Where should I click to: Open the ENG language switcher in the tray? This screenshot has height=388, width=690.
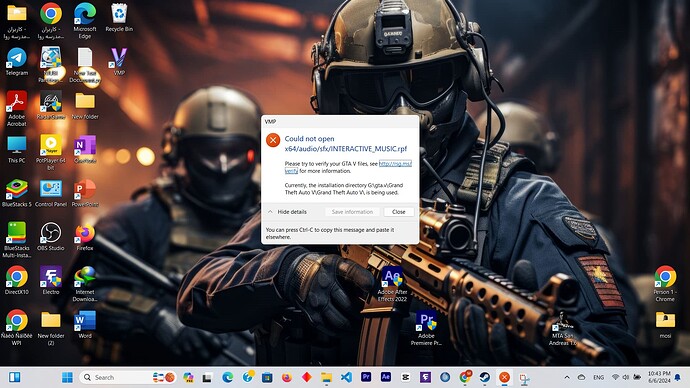[x=598, y=377]
